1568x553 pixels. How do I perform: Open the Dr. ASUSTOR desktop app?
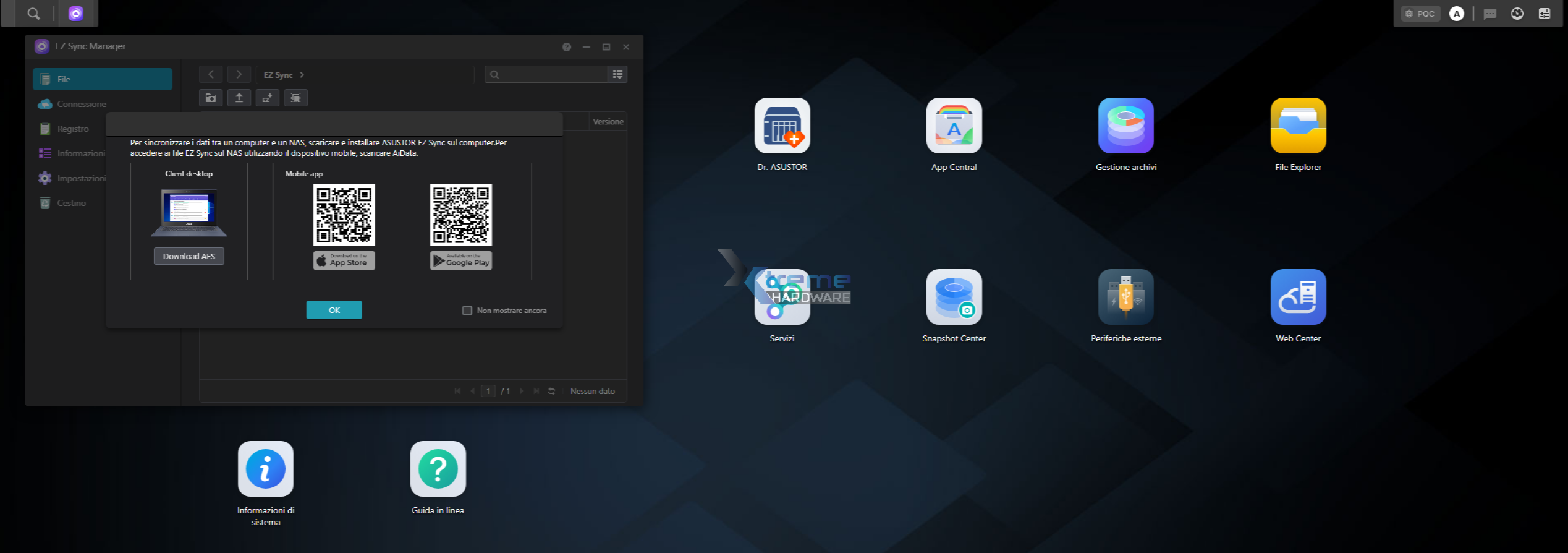pyautogui.click(x=782, y=126)
